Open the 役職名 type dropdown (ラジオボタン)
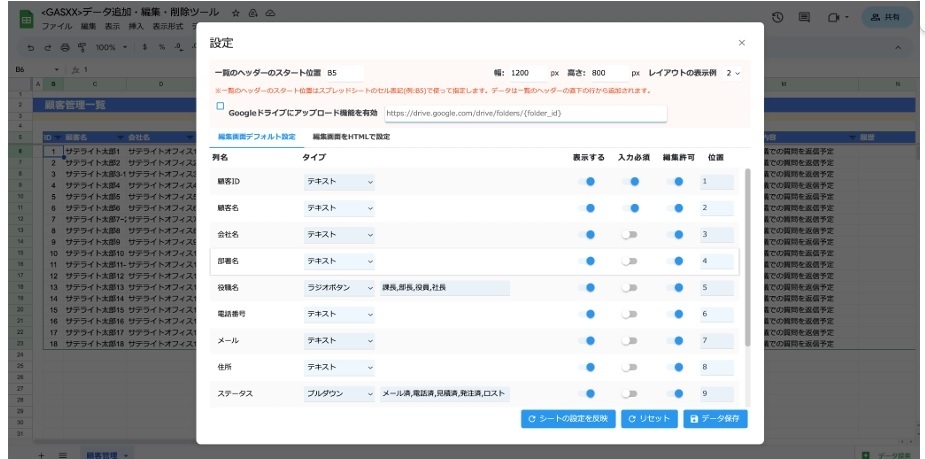This screenshot has height=459, width=925. (339, 288)
